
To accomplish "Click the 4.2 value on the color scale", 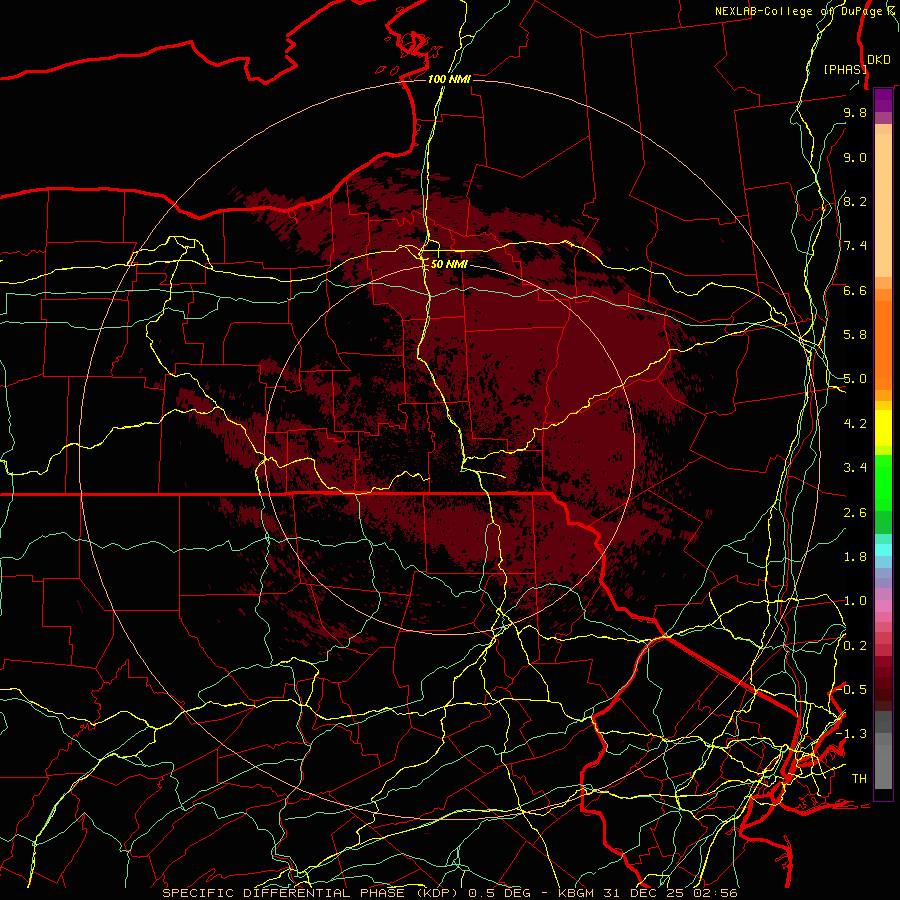I will [x=855, y=424].
